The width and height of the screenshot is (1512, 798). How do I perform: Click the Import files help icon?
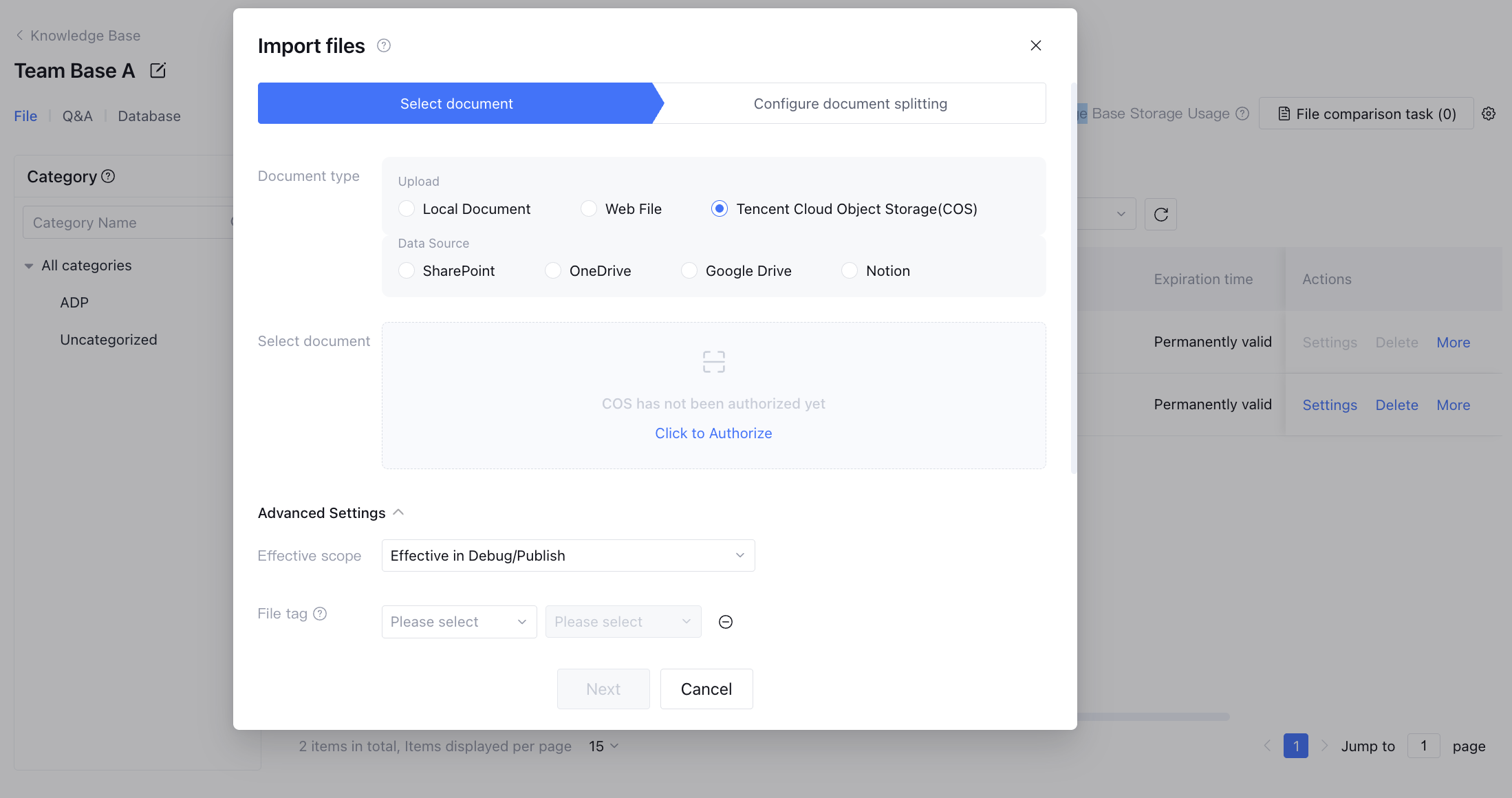[384, 45]
